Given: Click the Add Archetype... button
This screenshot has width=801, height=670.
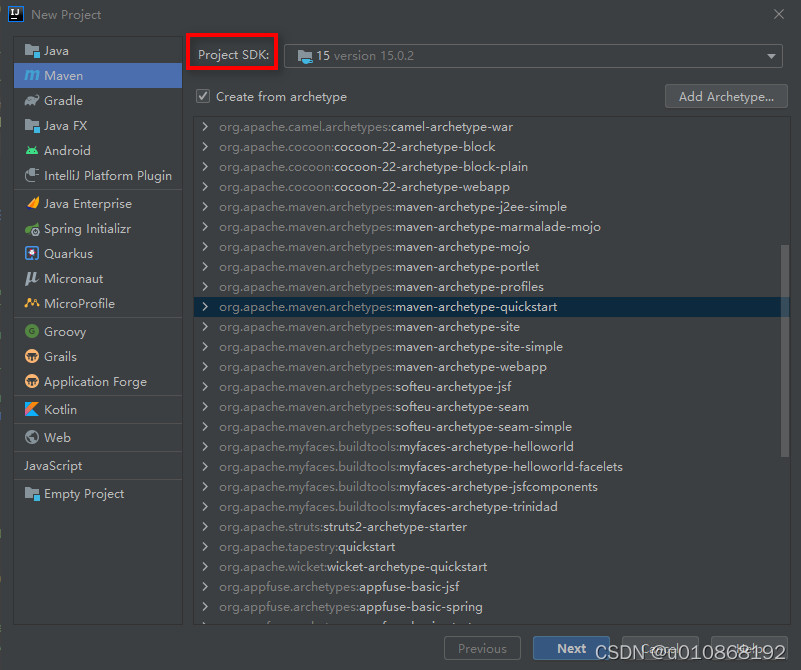Looking at the screenshot, I should [726, 96].
